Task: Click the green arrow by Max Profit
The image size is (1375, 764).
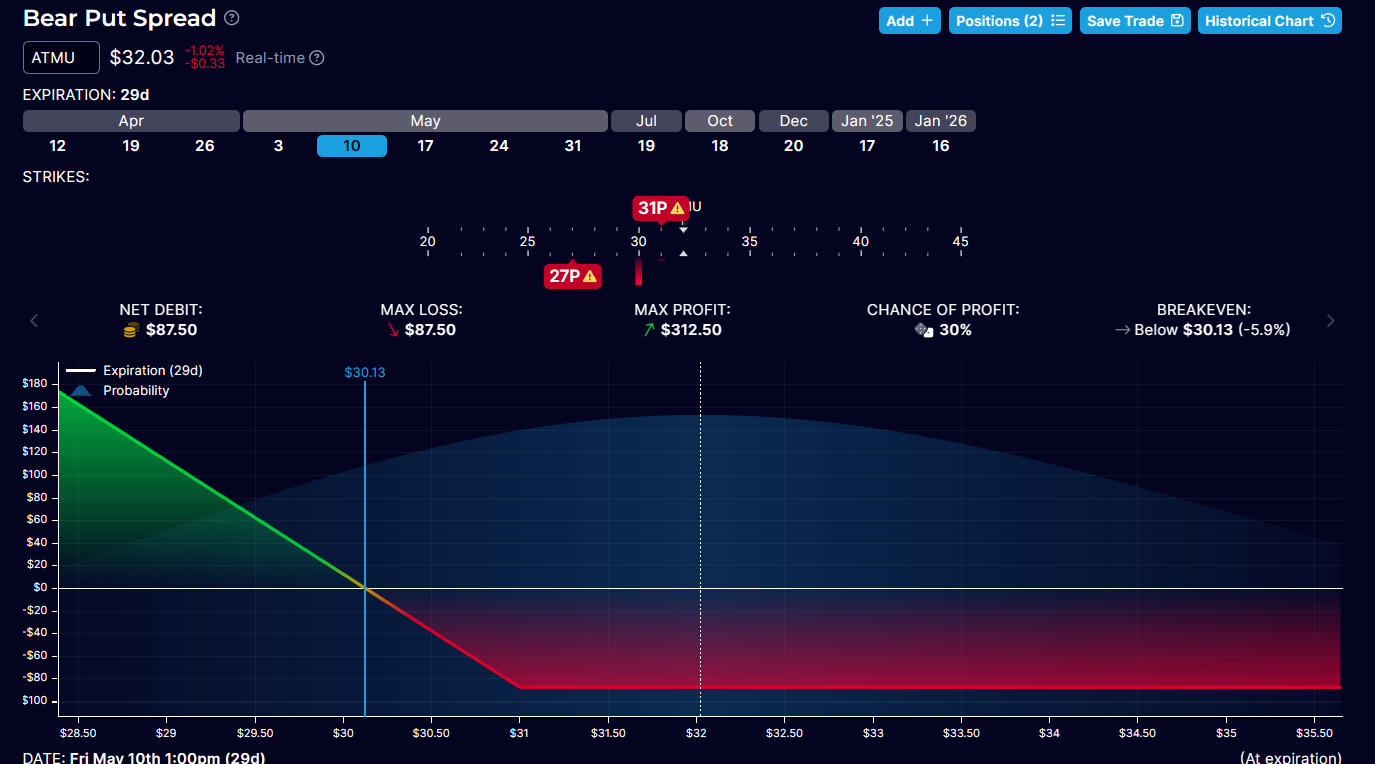Action: [649, 330]
